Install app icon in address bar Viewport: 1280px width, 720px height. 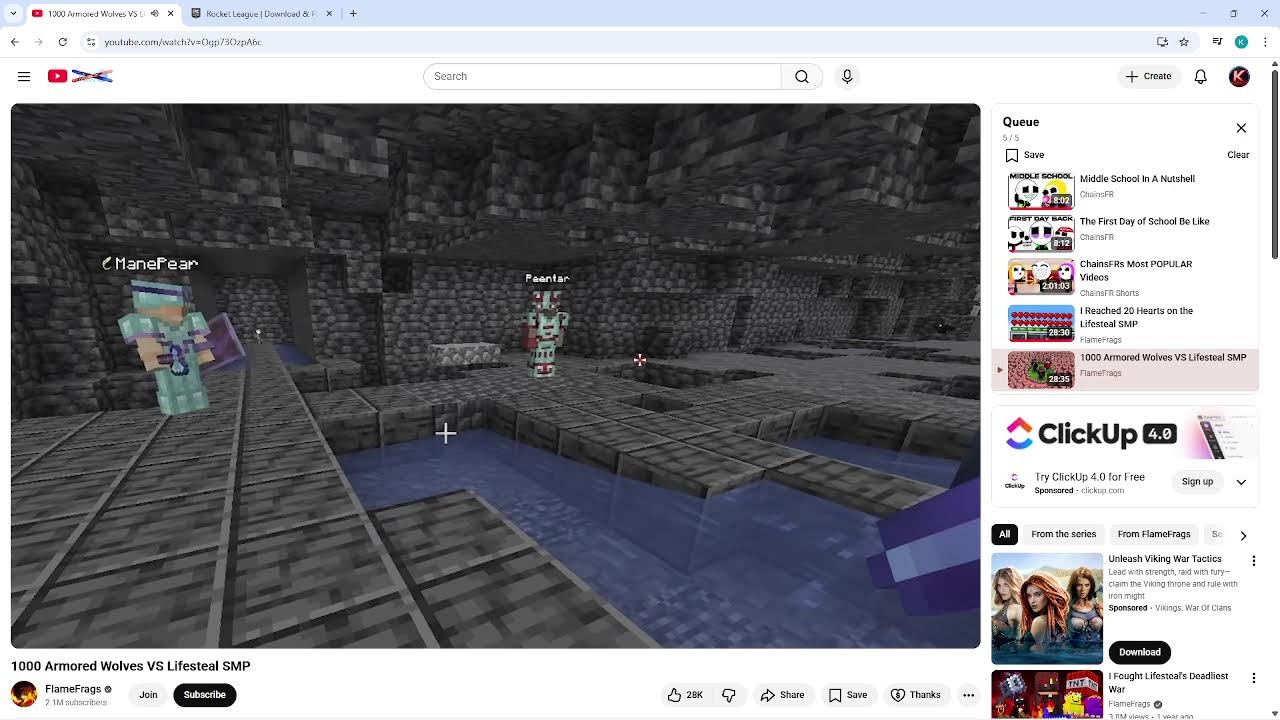pos(1162,42)
